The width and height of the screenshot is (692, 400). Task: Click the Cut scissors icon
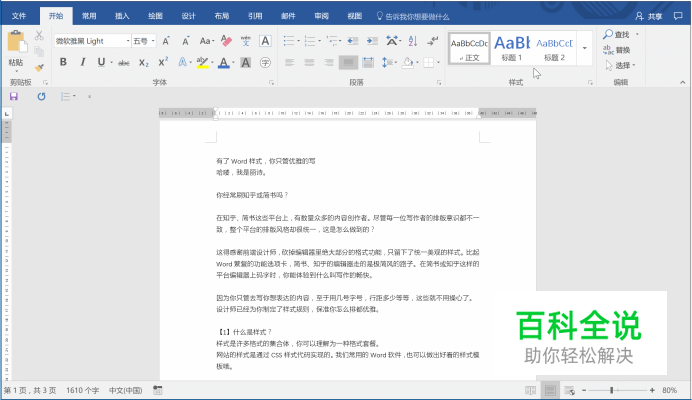pos(39,35)
